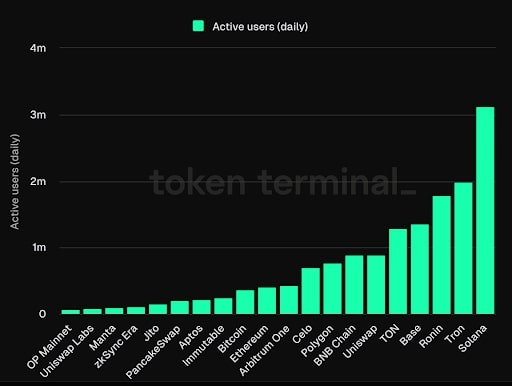Select the Tron bar
This screenshot has width=512, height=386.
[x=463, y=248]
